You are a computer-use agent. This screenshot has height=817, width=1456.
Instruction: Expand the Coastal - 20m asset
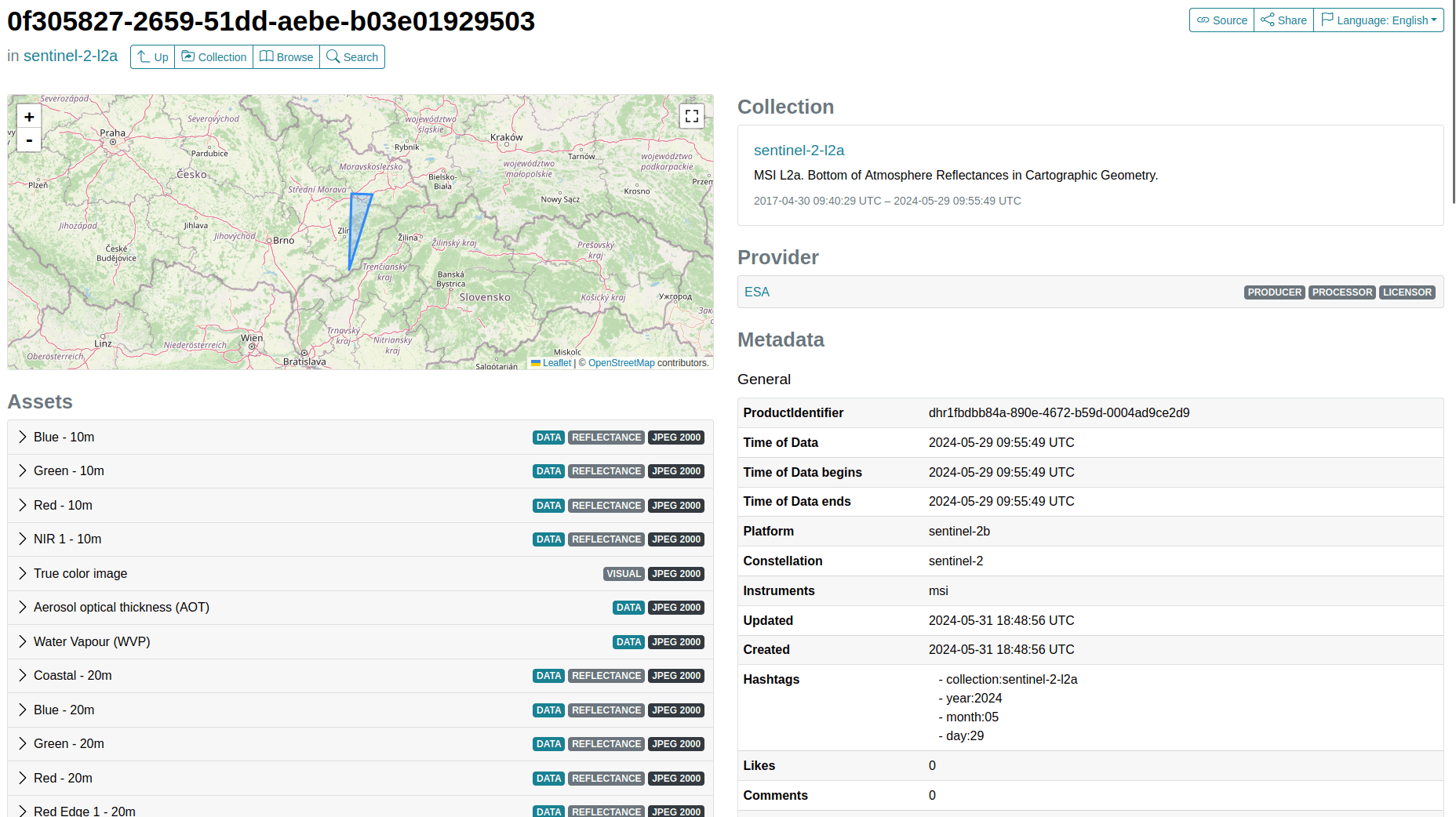pos(72,676)
